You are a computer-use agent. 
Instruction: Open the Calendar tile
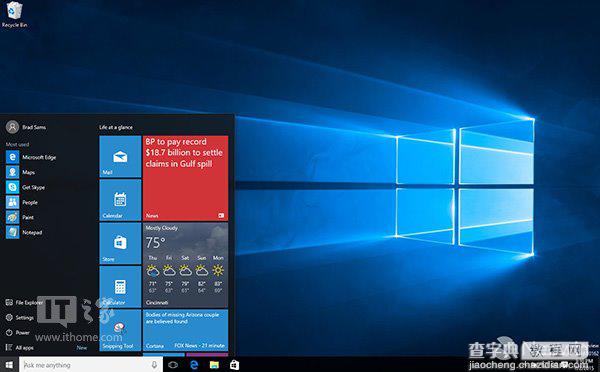click(120, 200)
